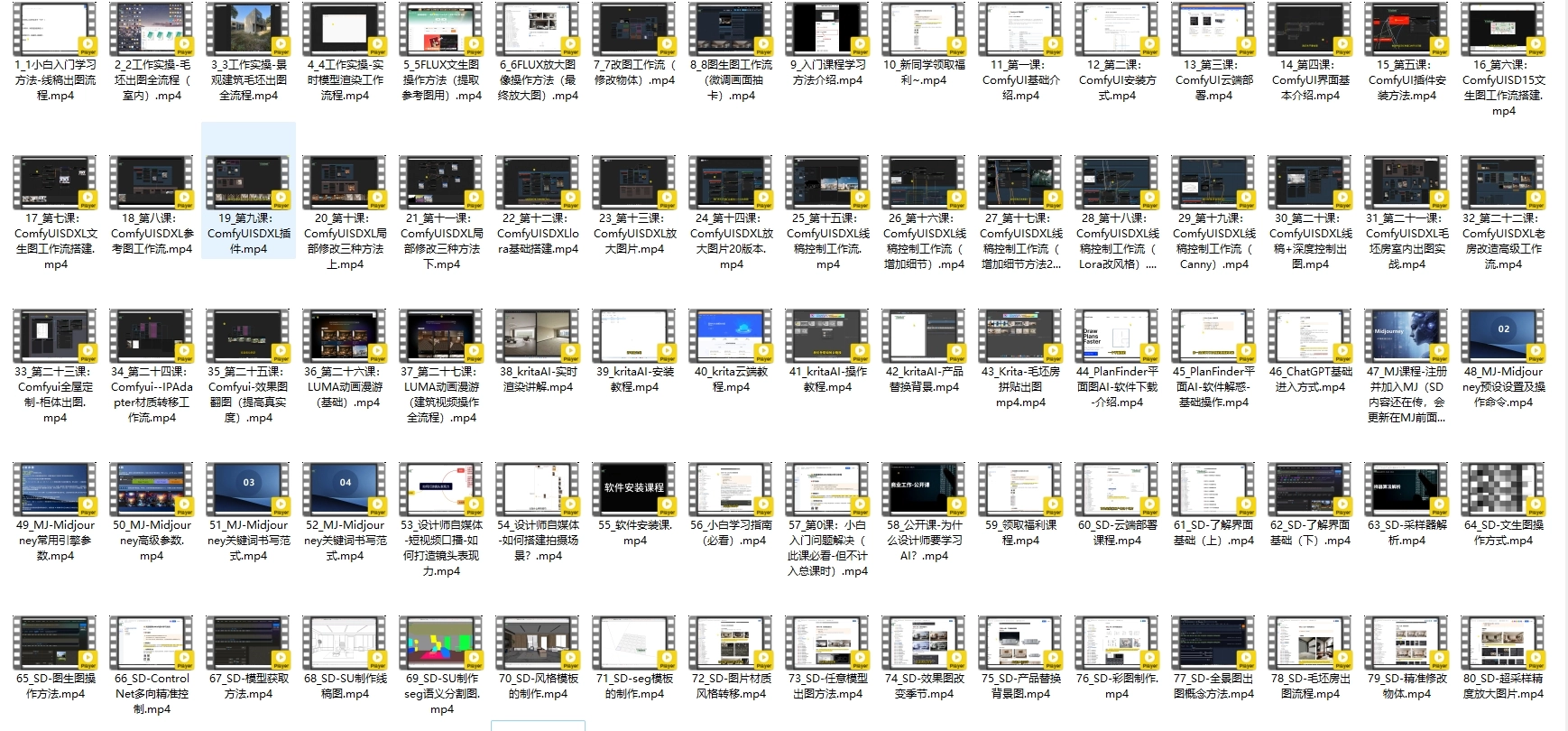This screenshot has width=1568, height=731.
Task: Select the 43_Krita-毛坯房拼贴出图 video icon
Action: [x=1020, y=337]
